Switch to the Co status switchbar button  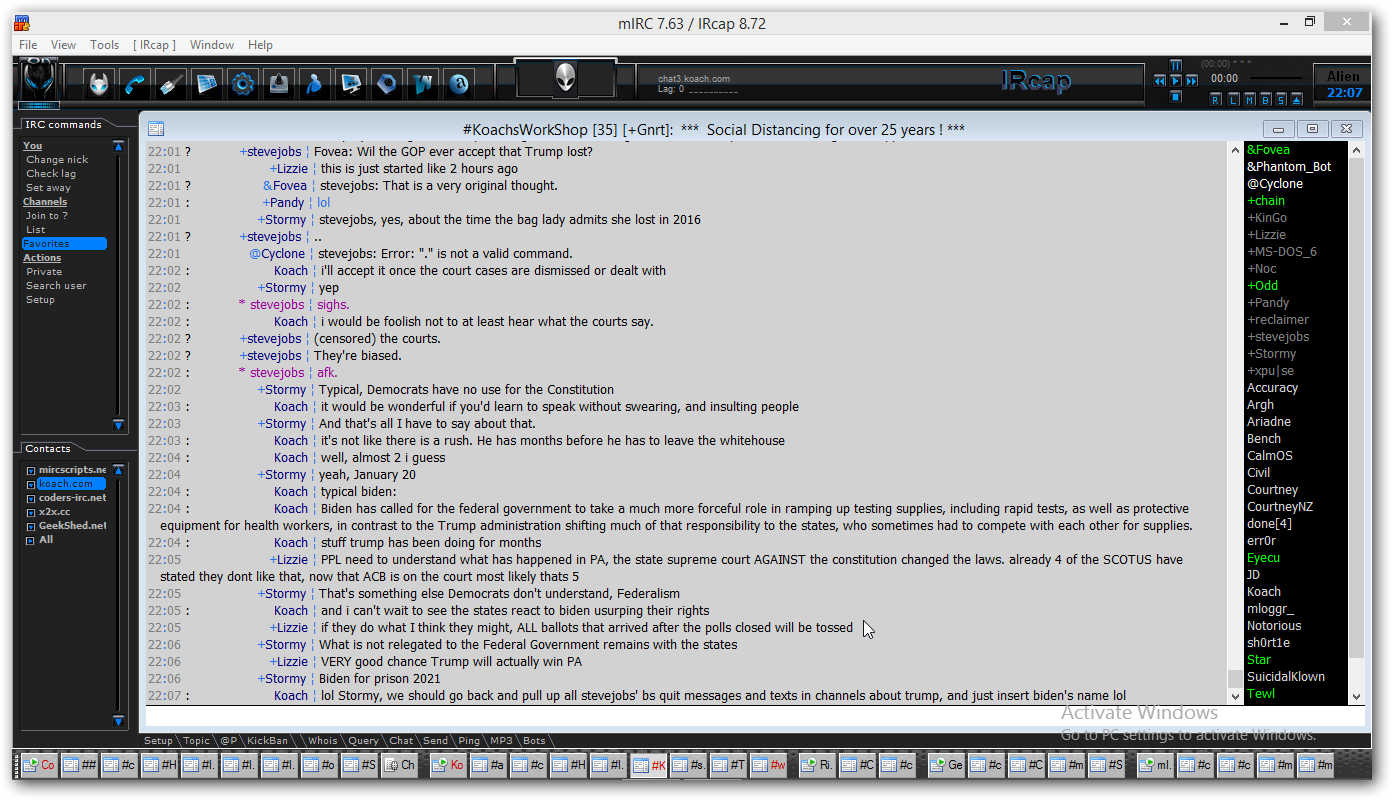(x=41, y=765)
